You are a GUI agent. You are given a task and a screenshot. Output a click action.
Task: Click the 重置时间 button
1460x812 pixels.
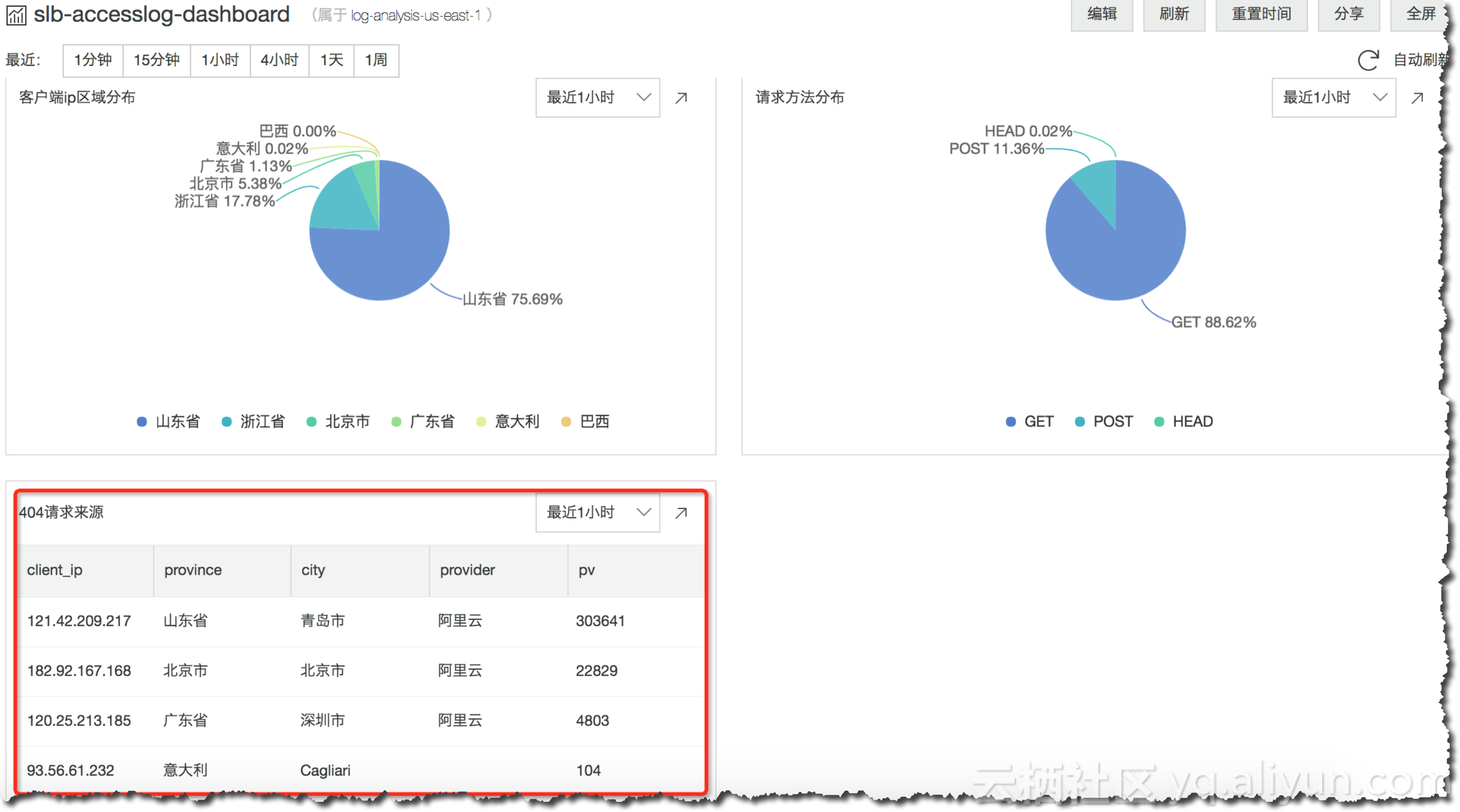point(1261,15)
